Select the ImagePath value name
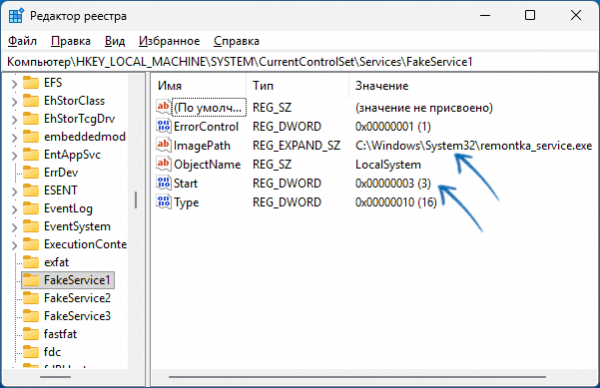 202,146
